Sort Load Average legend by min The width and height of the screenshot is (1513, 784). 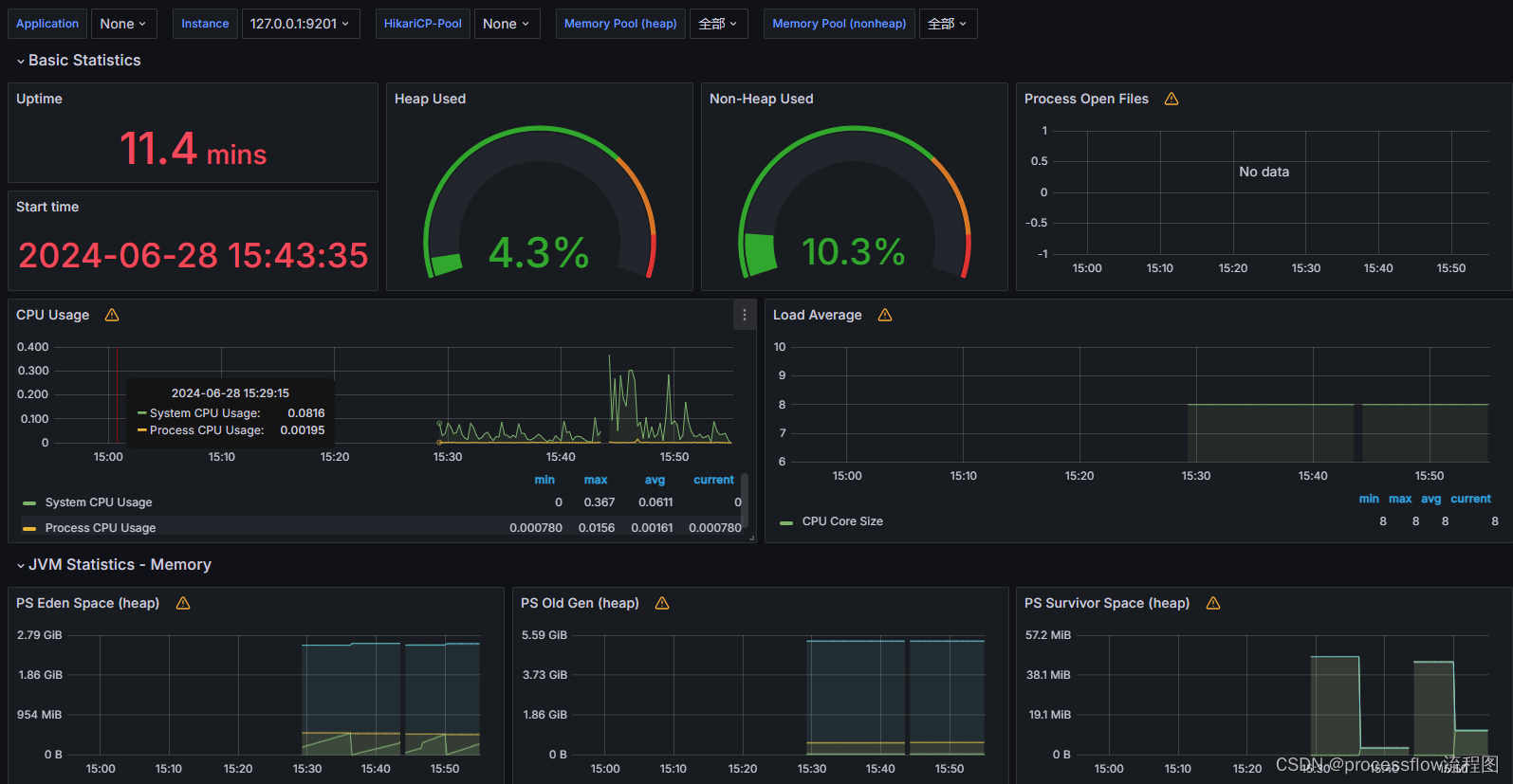(x=1369, y=499)
